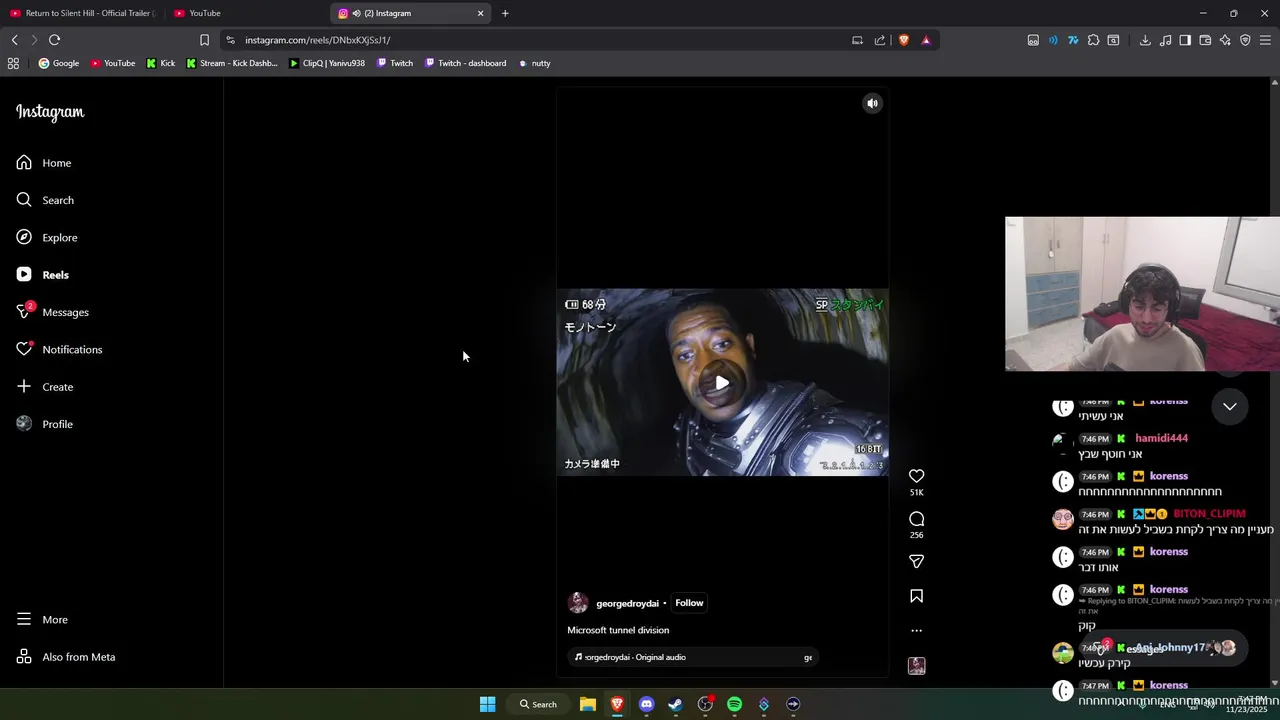
Task: Like the reel with heart icon
Action: click(916, 476)
